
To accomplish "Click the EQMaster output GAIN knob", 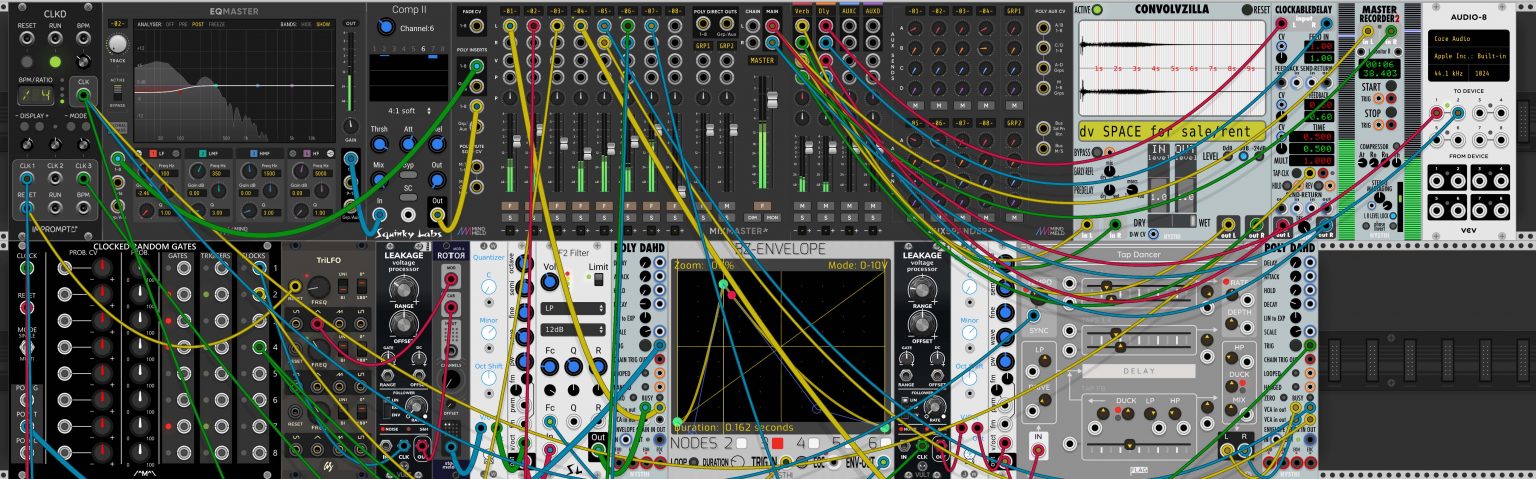I will pos(350,125).
